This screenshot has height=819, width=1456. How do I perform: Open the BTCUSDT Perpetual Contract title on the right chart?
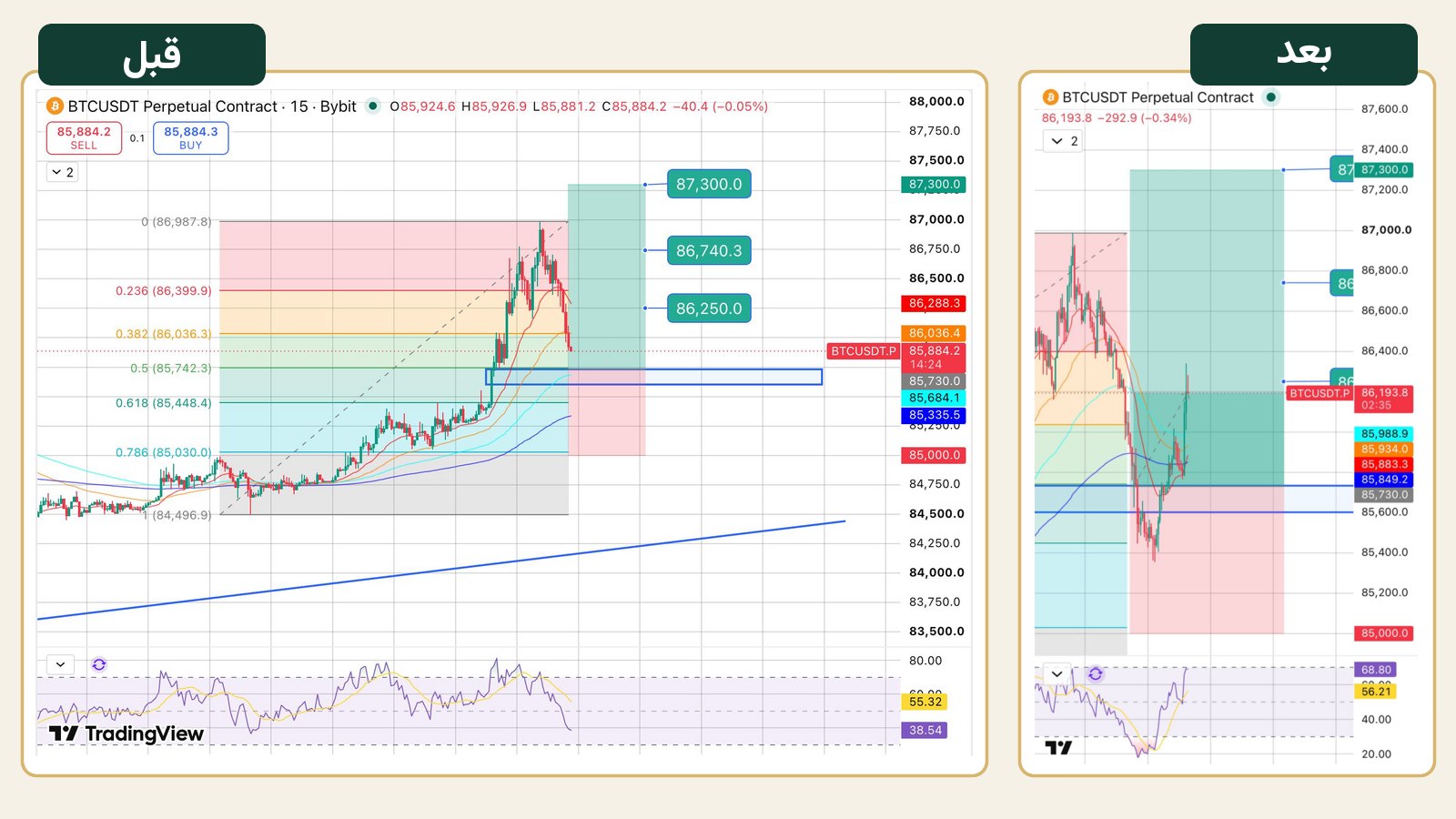click(1158, 97)
